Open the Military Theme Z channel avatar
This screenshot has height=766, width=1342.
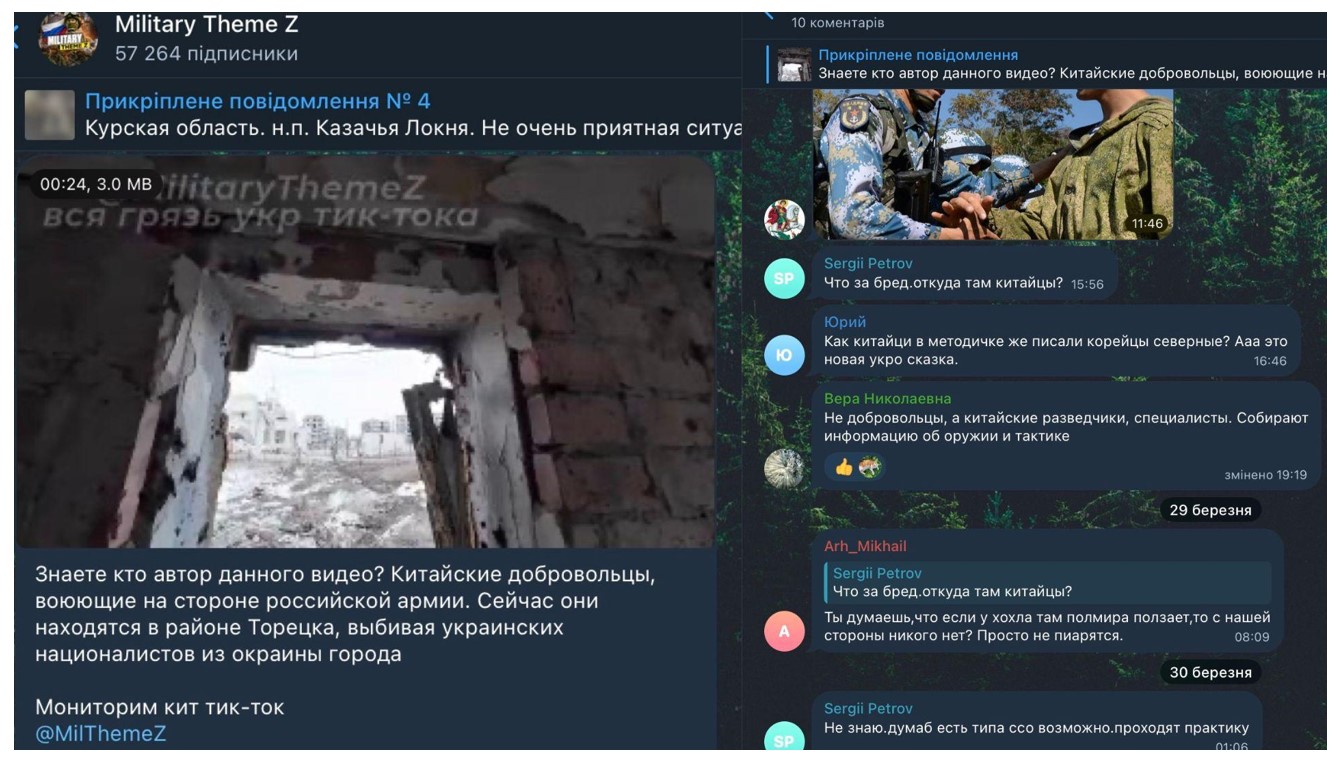(x=68, y=39)
